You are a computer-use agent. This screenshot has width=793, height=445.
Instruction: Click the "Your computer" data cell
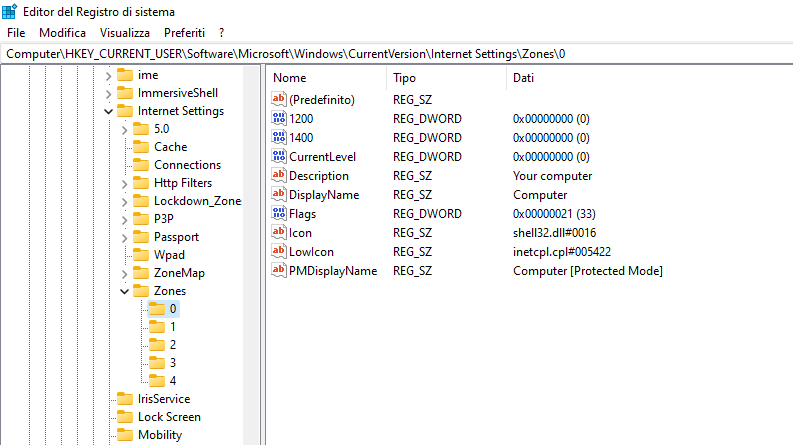(x=552, y=176)
